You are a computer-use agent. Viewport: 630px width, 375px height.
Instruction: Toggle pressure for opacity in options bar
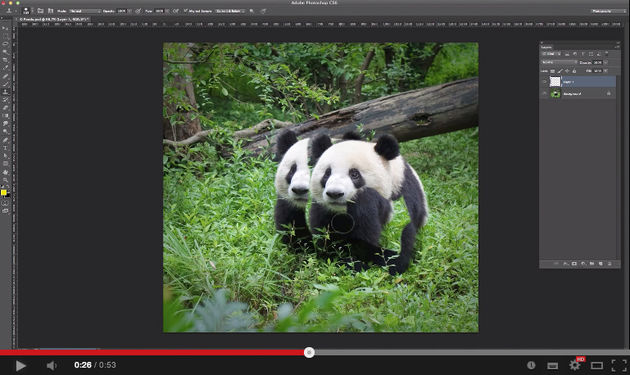click(x=138, y=11)
